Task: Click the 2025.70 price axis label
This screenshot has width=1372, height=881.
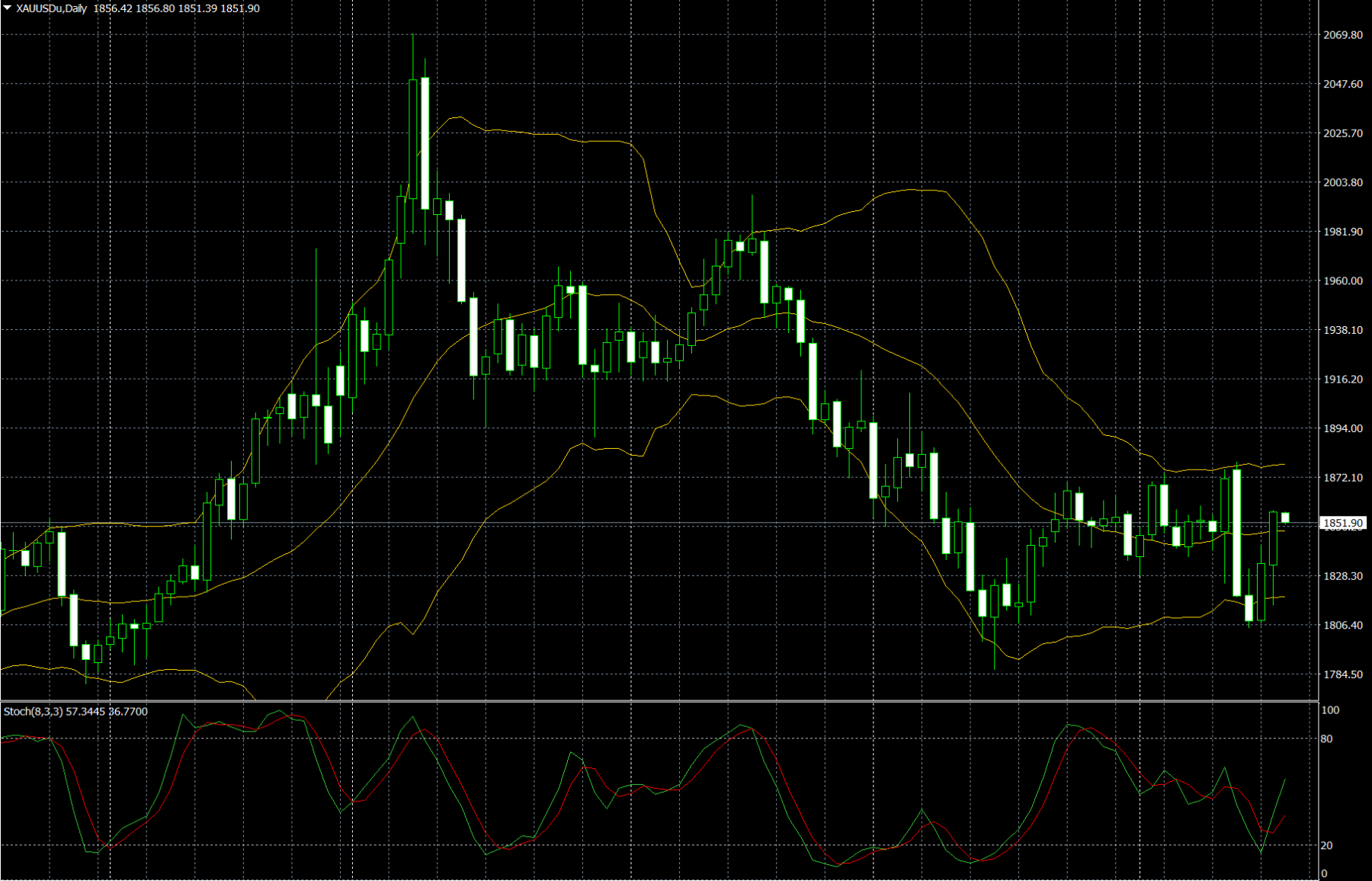Action: 1343,133
